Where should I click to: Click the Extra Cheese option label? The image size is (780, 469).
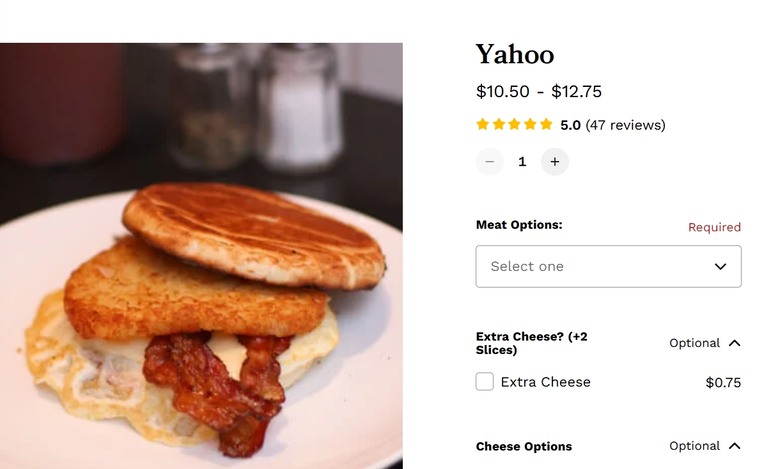click(x=546, y=382)
